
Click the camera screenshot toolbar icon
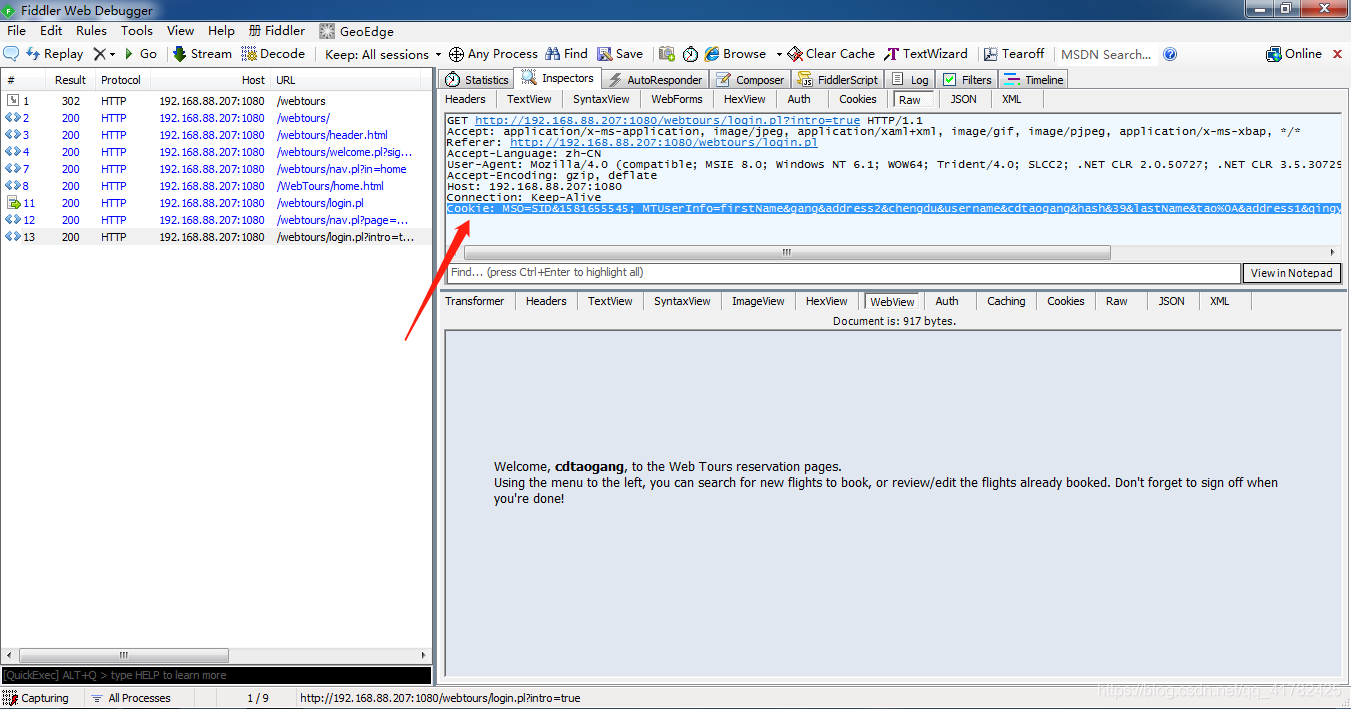667,54
